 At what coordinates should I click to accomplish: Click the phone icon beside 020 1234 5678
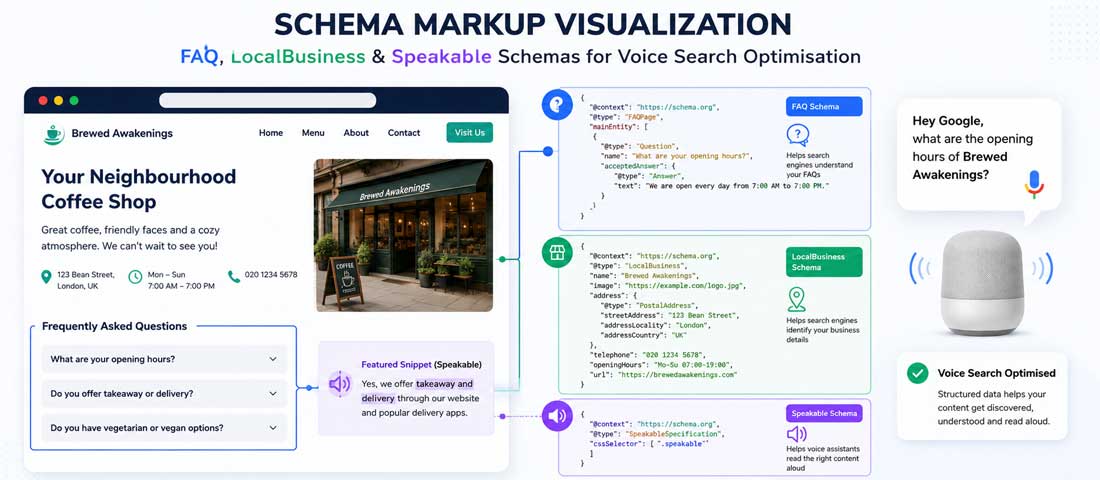click(x=234, y=276)
